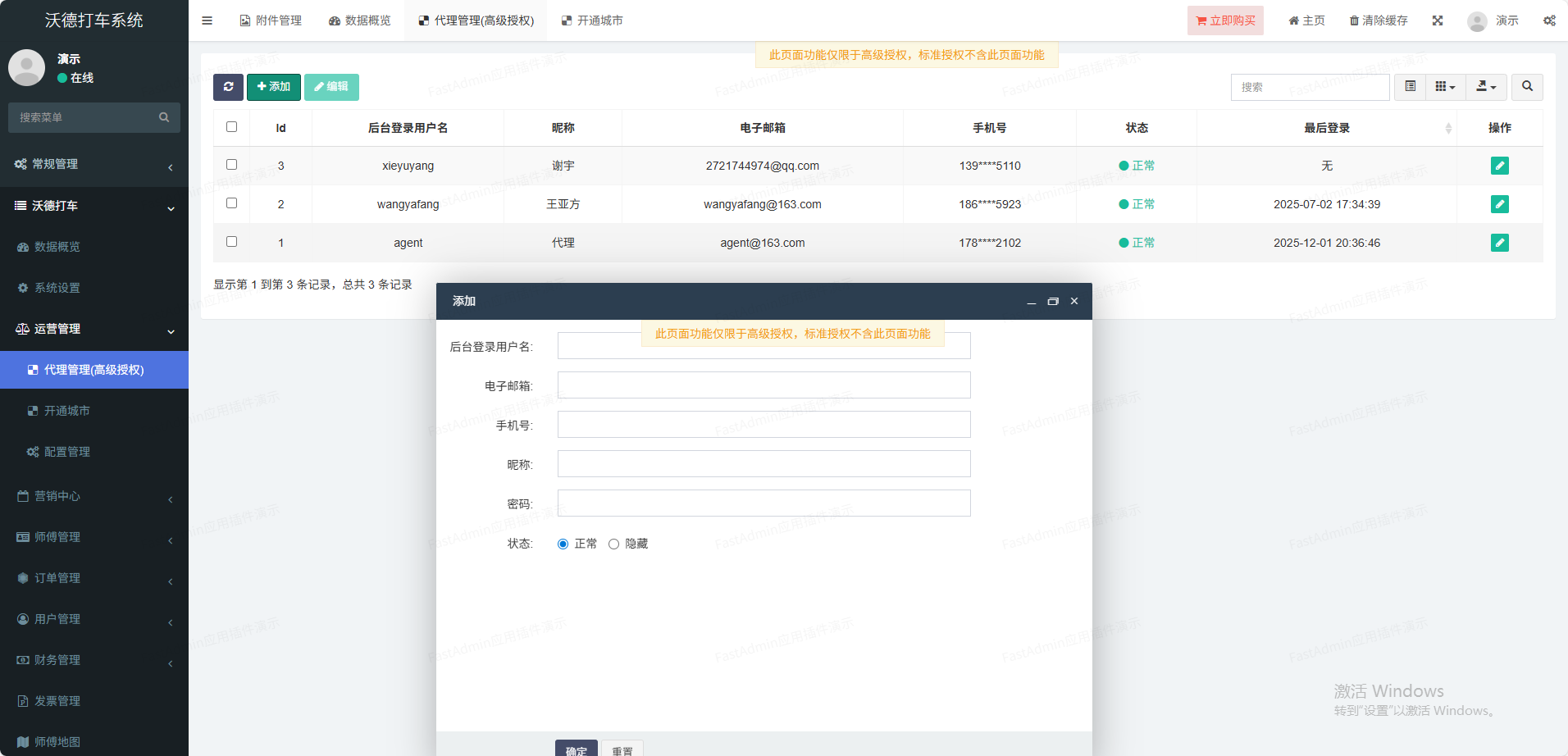Open the column visibility dropdown
Image resolution: width=1568 pixels, height=756 pixels.
1445,87
